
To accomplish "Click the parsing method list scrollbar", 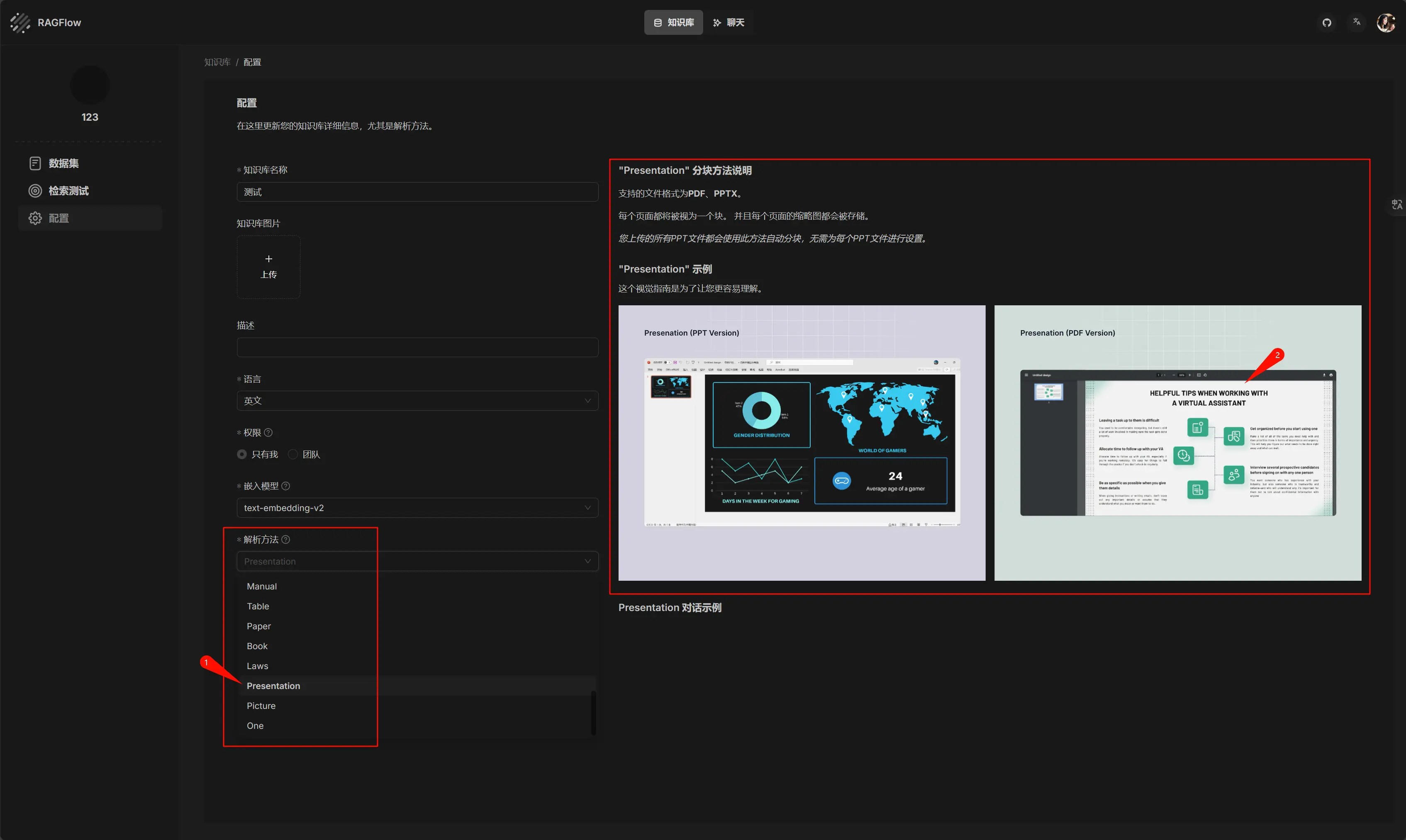I will point(593,712).
